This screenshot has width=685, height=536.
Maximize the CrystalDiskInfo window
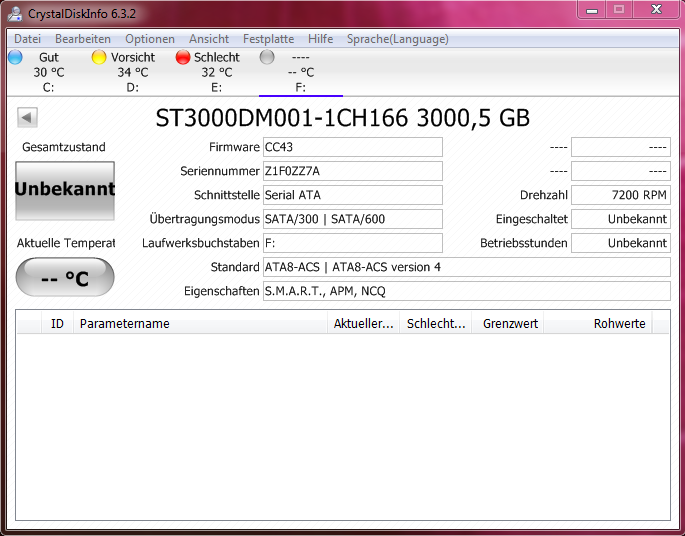coord(619,10)
